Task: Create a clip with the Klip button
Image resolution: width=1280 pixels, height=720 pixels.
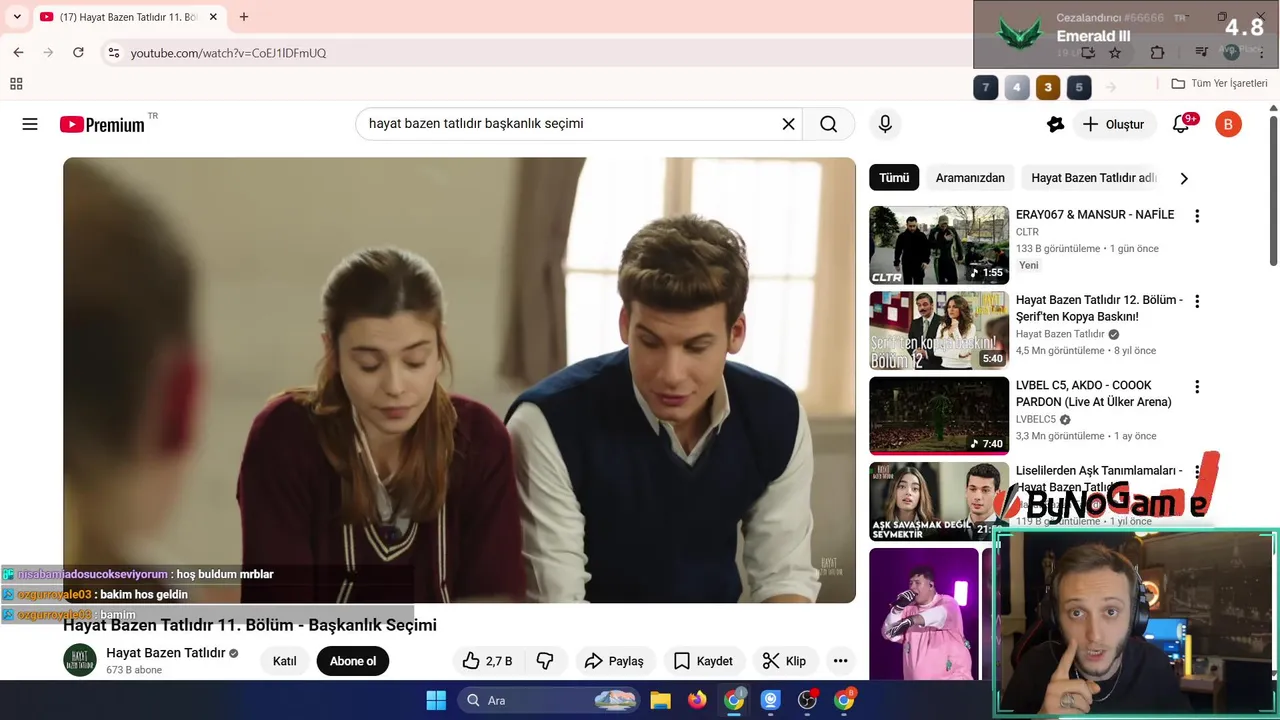Action: (784, 661)
